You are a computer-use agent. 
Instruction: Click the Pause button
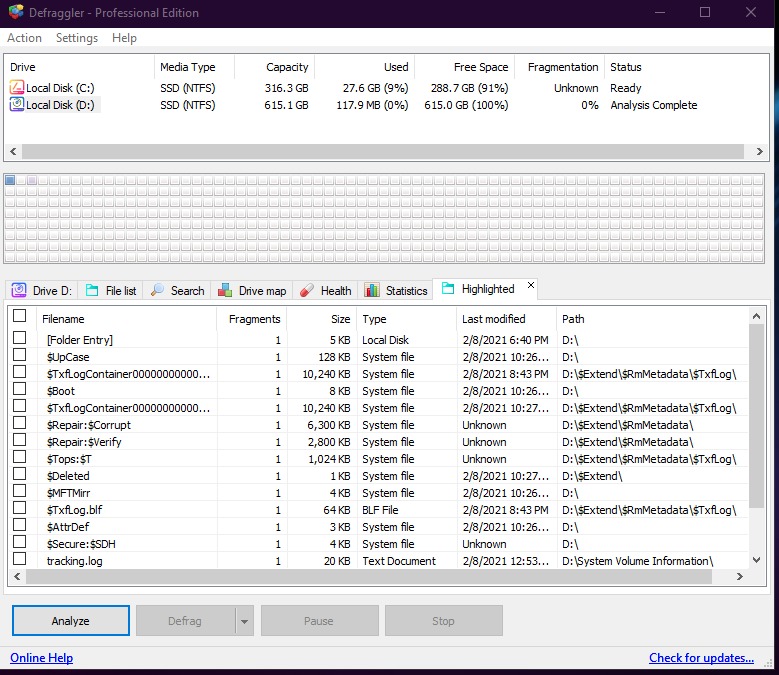319,621
